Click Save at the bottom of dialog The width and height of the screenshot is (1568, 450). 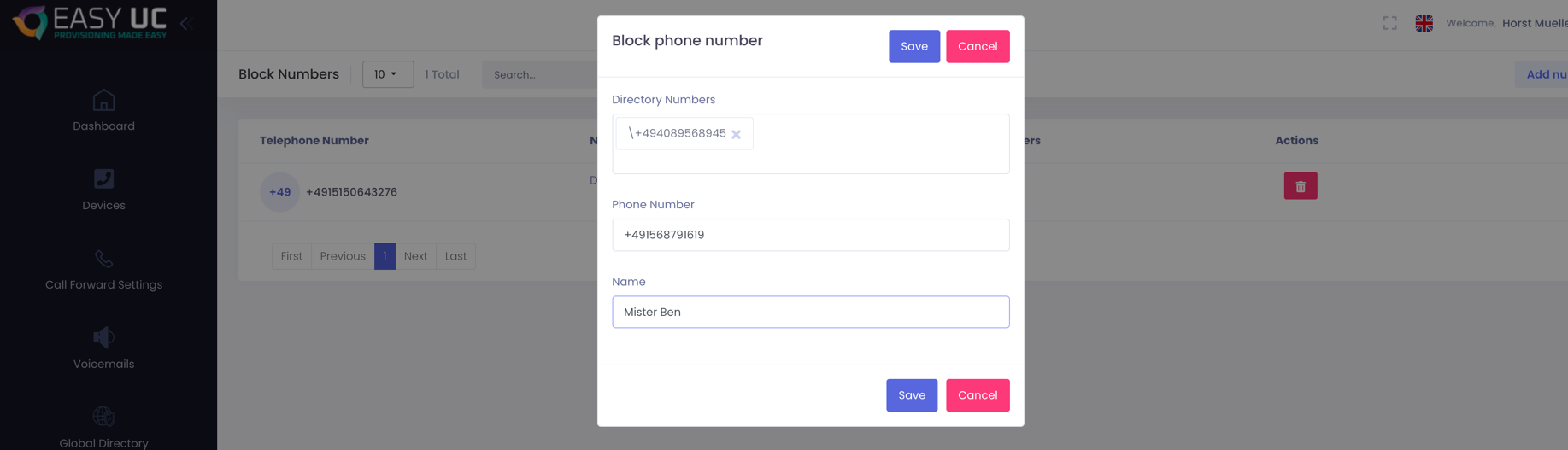pos(911,395)
